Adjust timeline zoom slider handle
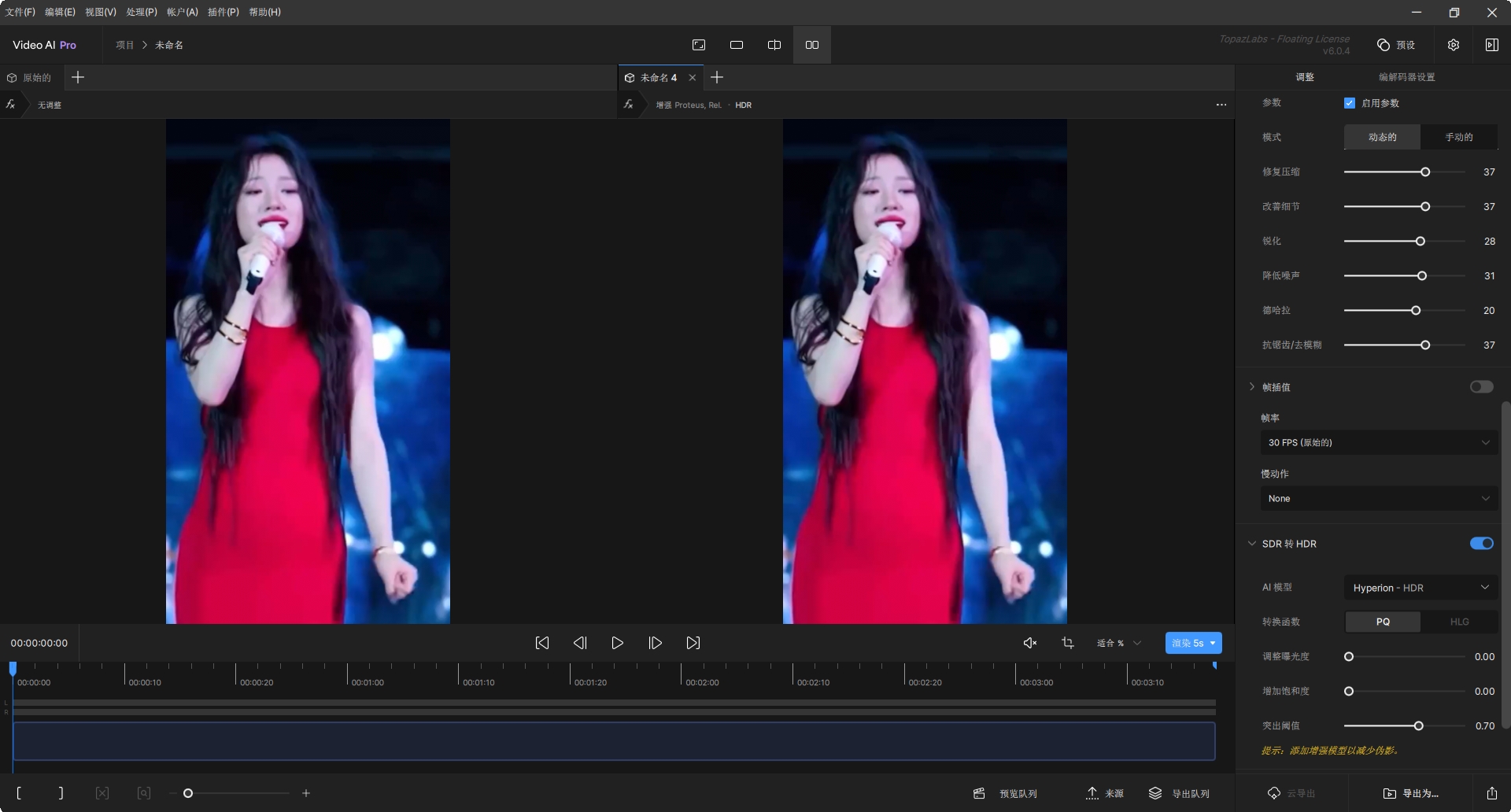The height and width of the screenshot is (812, 1511). tap(188, 793)
